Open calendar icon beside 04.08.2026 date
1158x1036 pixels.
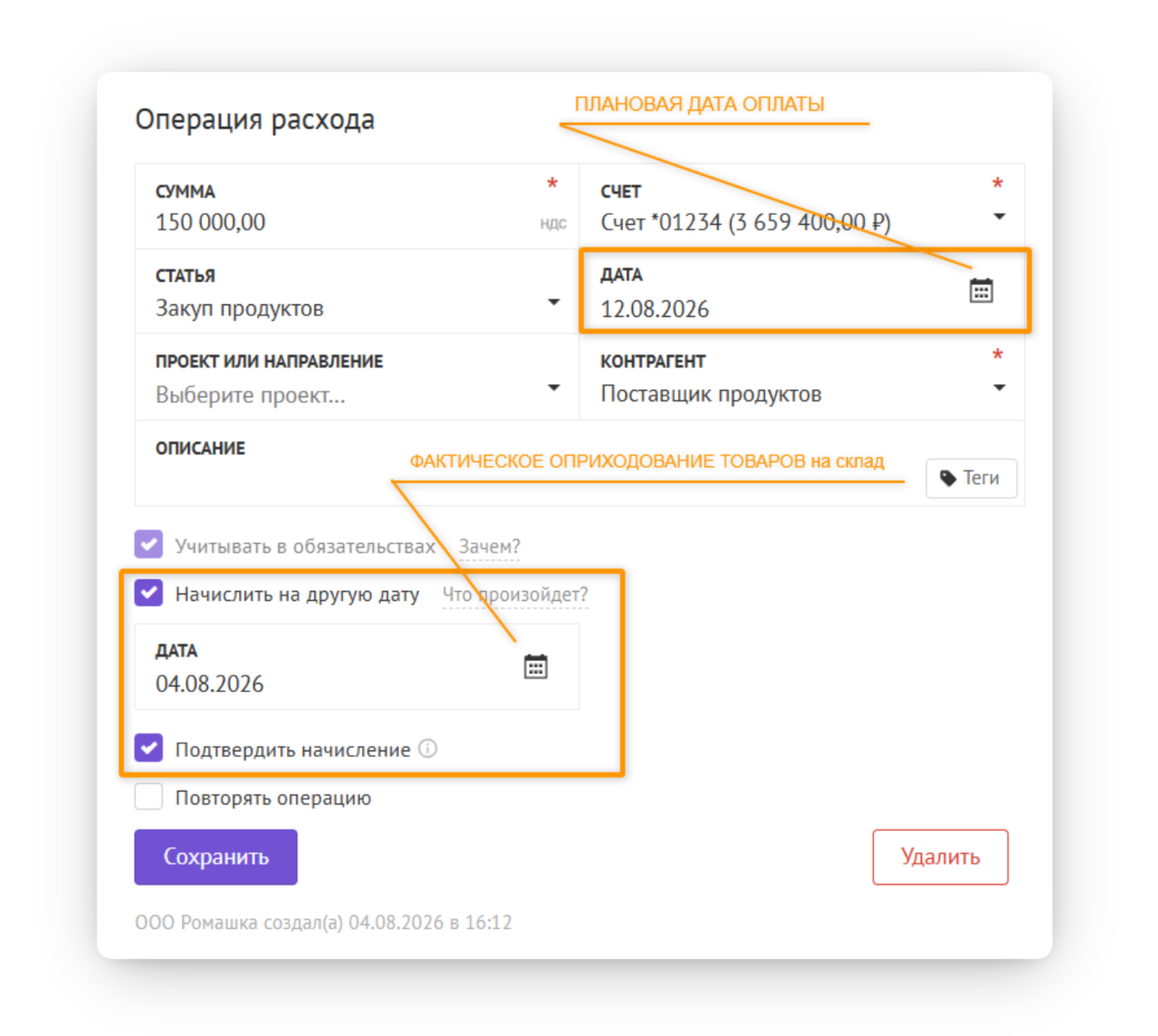coord(535,666)
